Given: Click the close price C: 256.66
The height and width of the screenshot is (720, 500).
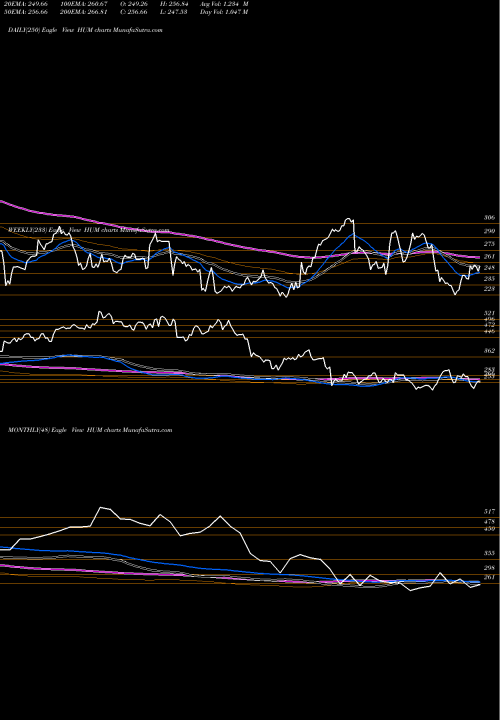Looking at the screenshot, I should [x=134, y=12].
